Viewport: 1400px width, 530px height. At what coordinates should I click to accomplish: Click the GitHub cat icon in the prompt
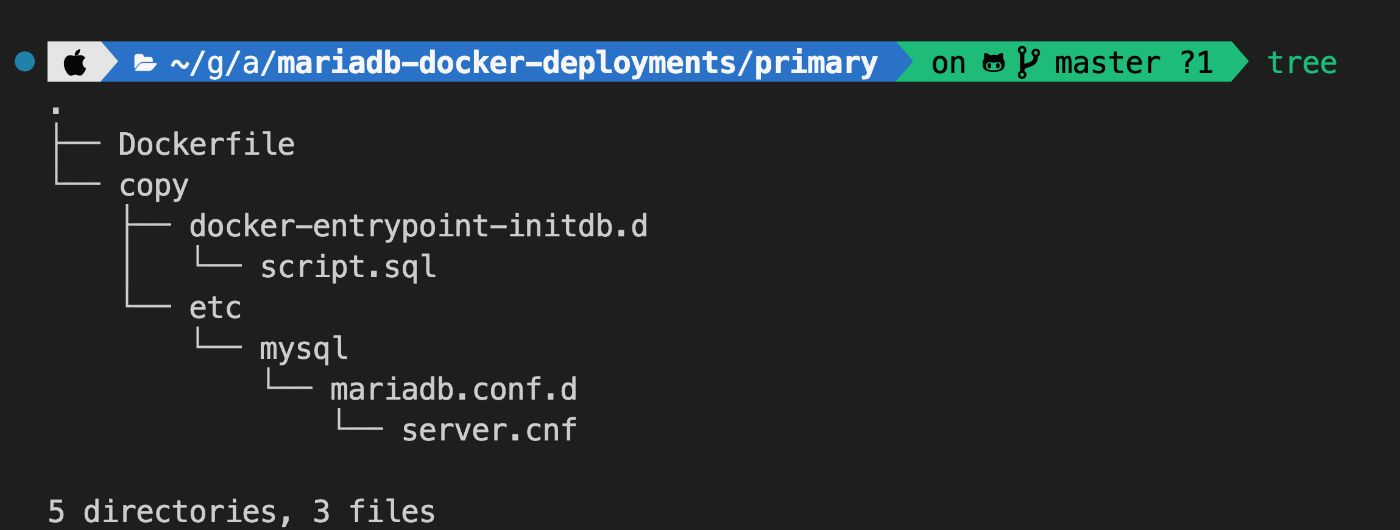tap(994, 64)
